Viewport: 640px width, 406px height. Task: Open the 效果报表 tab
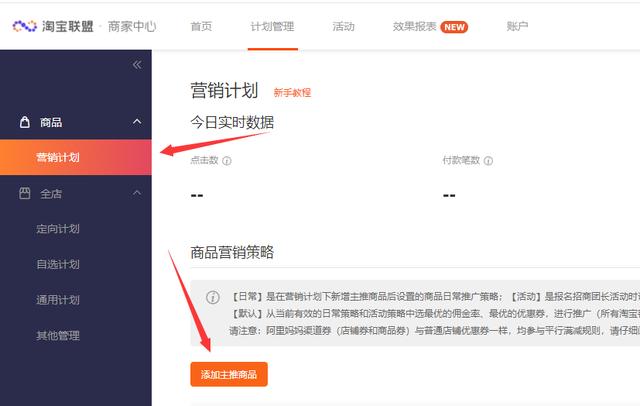[x=415, y=27]
